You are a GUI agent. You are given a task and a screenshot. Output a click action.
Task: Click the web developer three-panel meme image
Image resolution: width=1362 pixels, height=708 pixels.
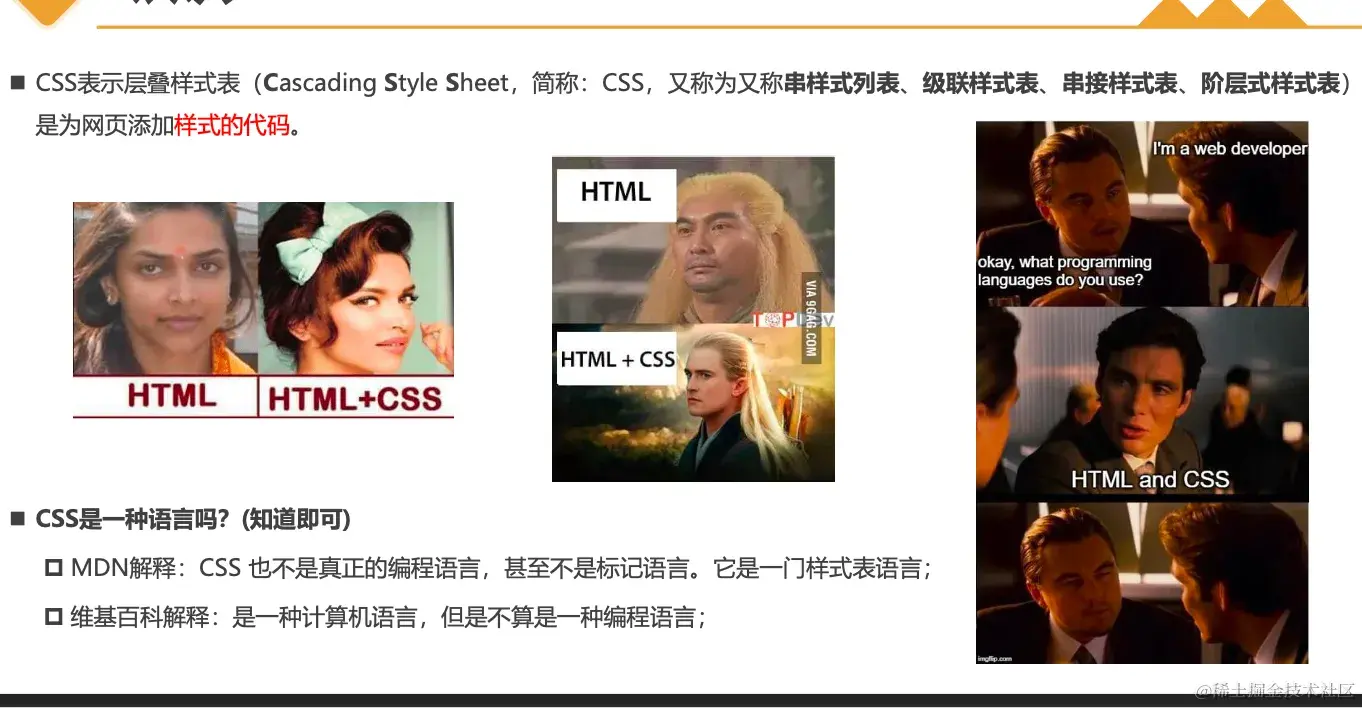pos(1142,392)
